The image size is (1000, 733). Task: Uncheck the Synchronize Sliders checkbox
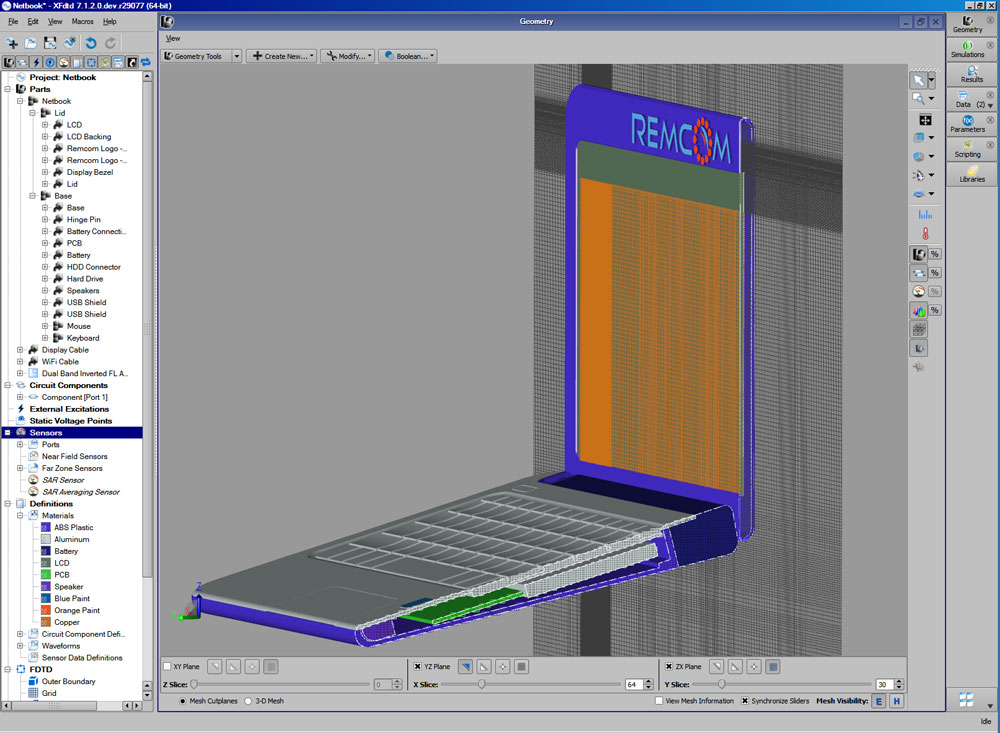tap(745, 701)
